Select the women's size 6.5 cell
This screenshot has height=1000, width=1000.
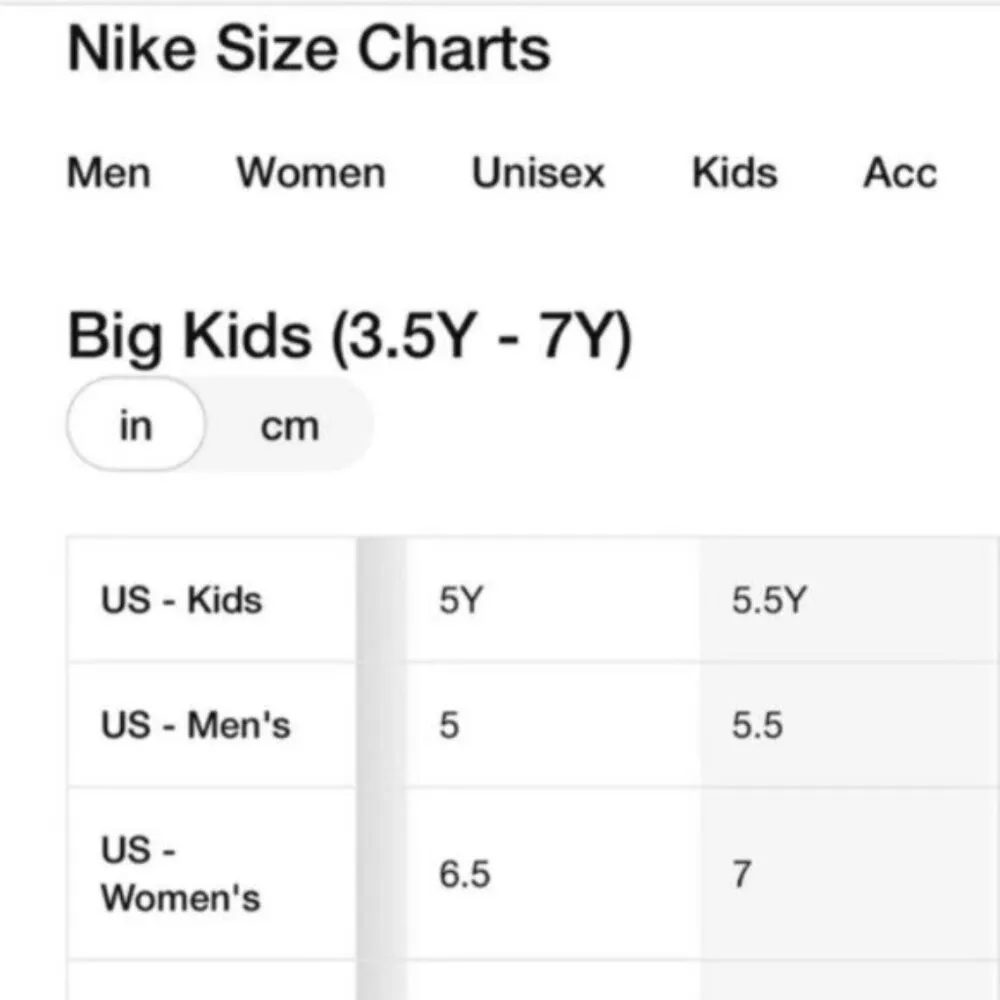[x=465, y=875]
